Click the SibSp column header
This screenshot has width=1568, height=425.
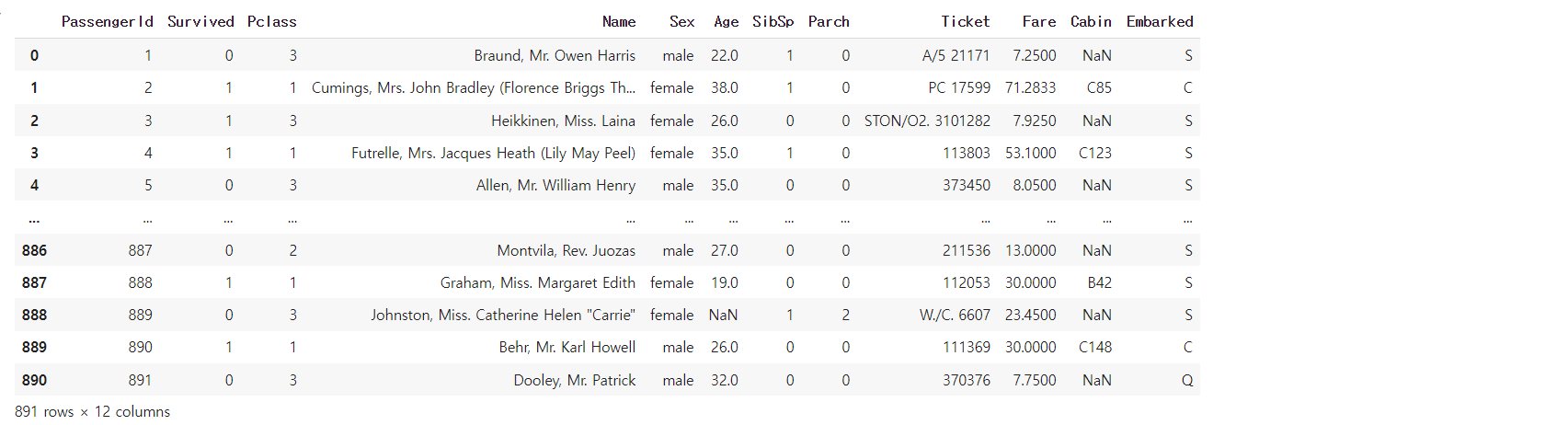(773, 21)
